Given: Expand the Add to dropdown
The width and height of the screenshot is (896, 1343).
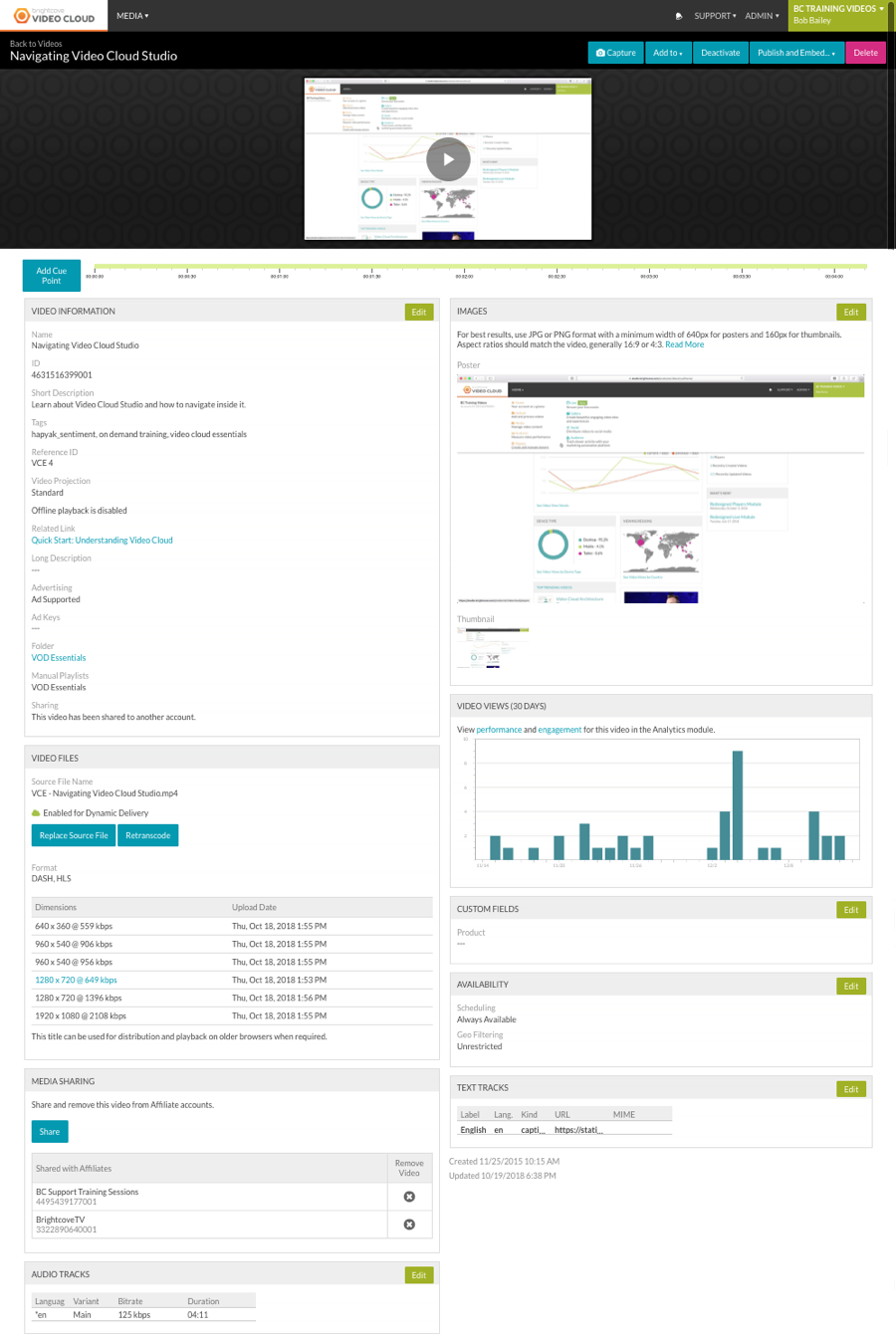Looking at the screenshot, I should (x=667, y=53).
